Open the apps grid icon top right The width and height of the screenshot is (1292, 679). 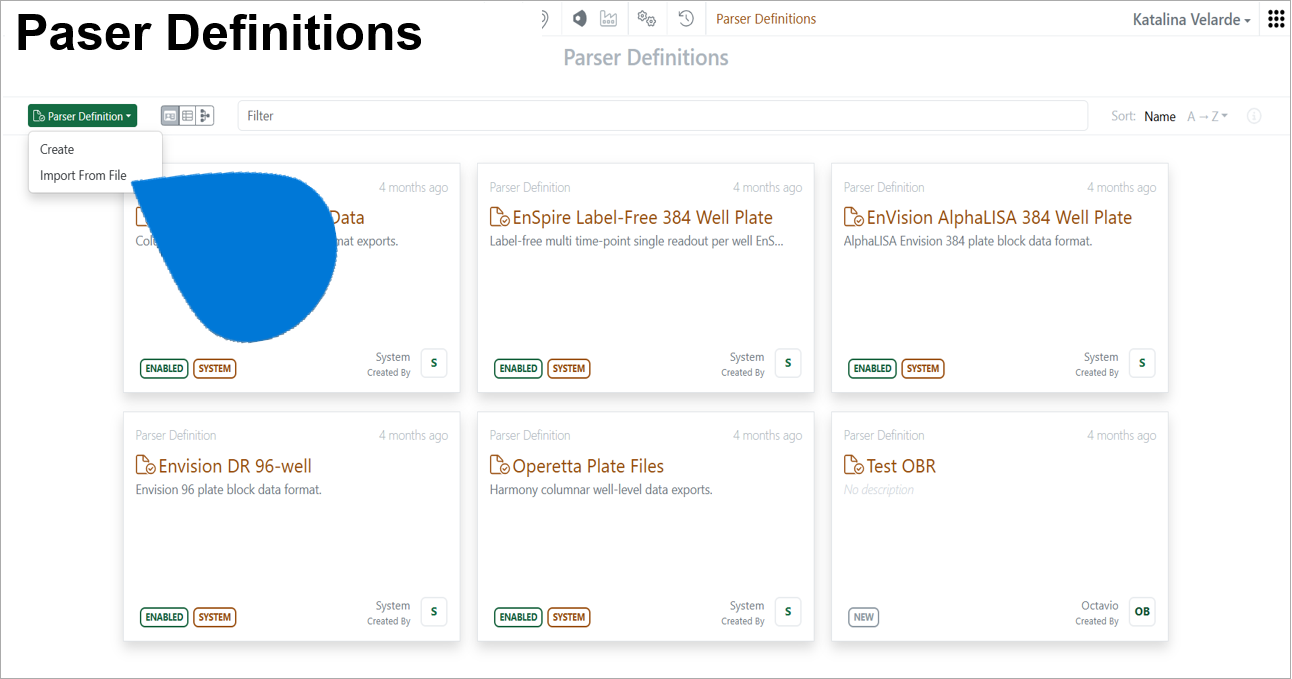click(1275, 18)
